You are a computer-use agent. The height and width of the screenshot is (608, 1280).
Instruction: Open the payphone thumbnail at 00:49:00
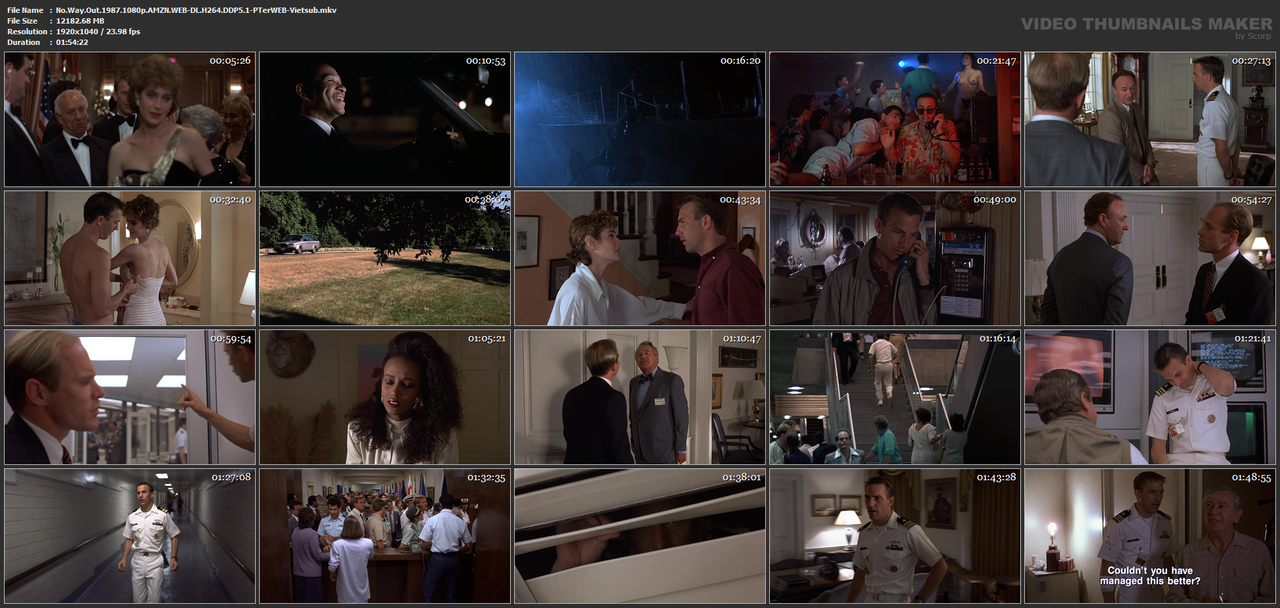895,258
